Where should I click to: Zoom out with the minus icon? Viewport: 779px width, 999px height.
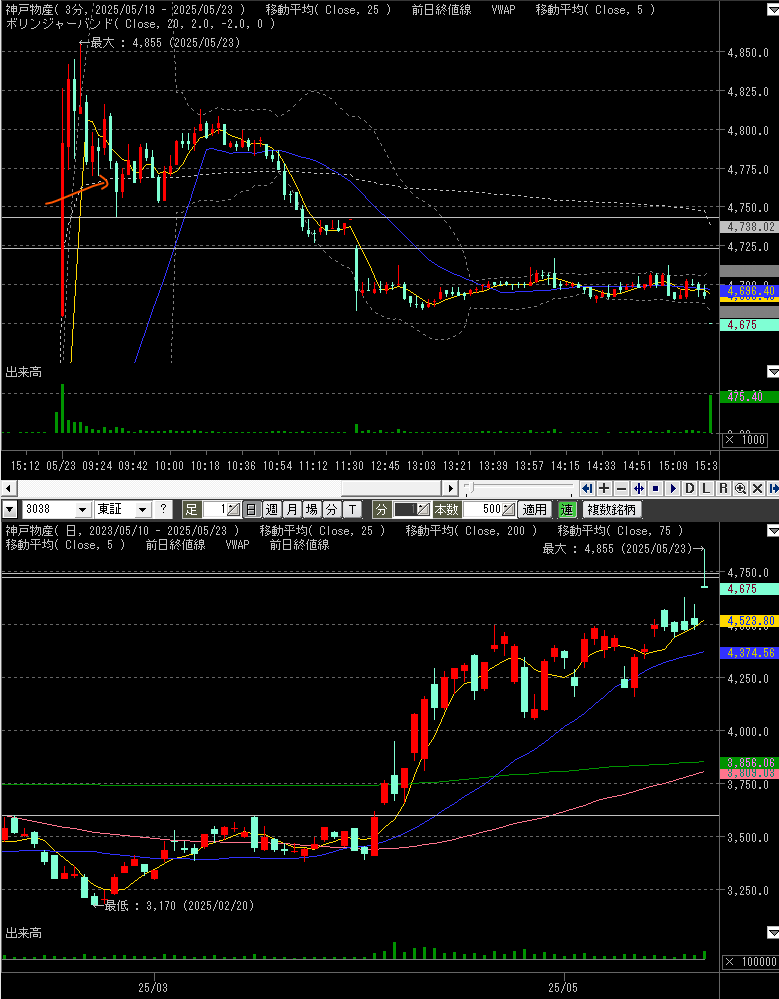621,489
